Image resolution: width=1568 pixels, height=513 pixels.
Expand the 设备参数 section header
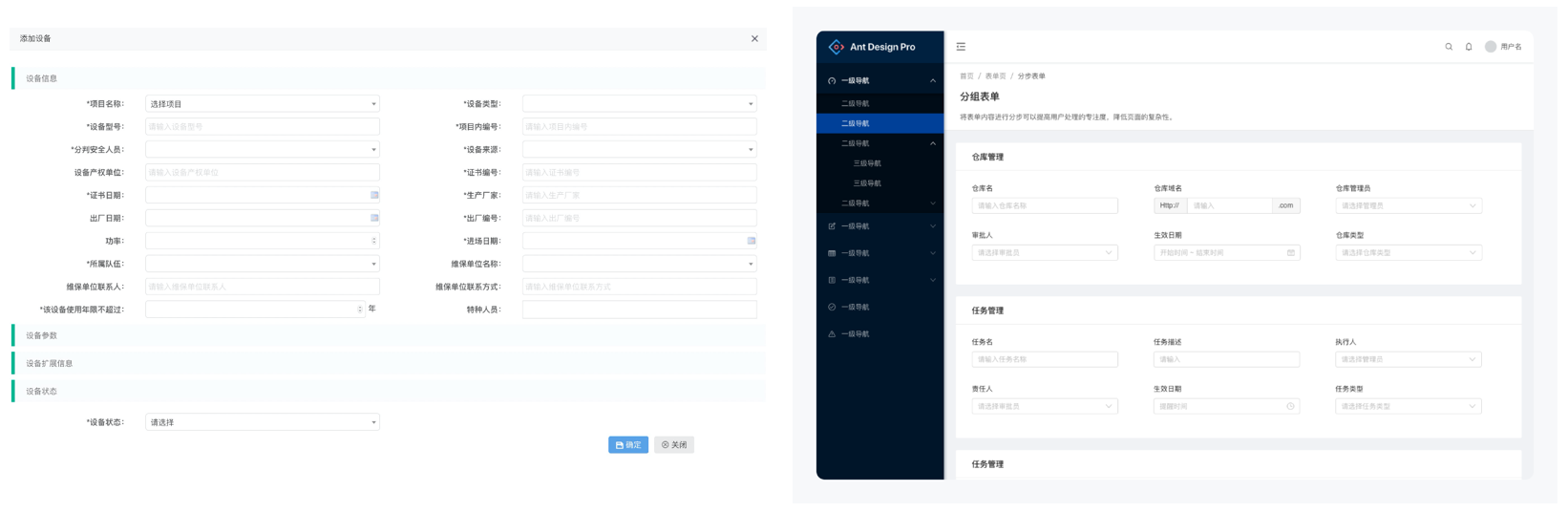coord(389,335)
